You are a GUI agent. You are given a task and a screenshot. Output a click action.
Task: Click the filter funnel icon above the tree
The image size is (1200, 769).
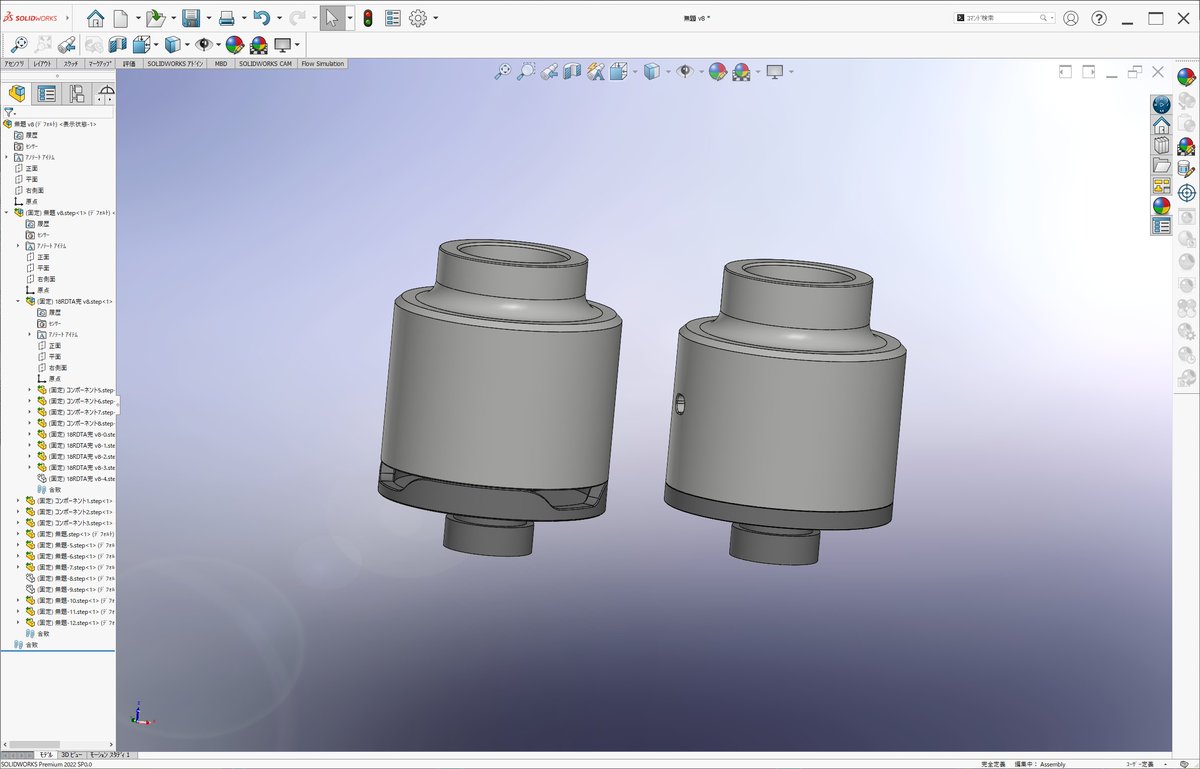(9, 113)
